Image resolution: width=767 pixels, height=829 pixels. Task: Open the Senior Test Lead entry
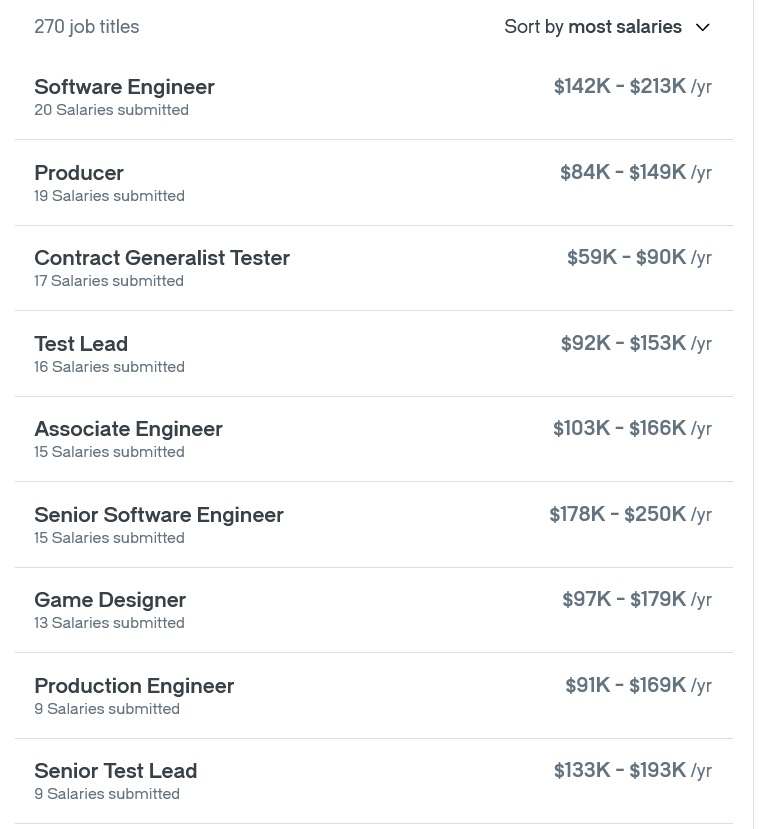click(115, 771)
